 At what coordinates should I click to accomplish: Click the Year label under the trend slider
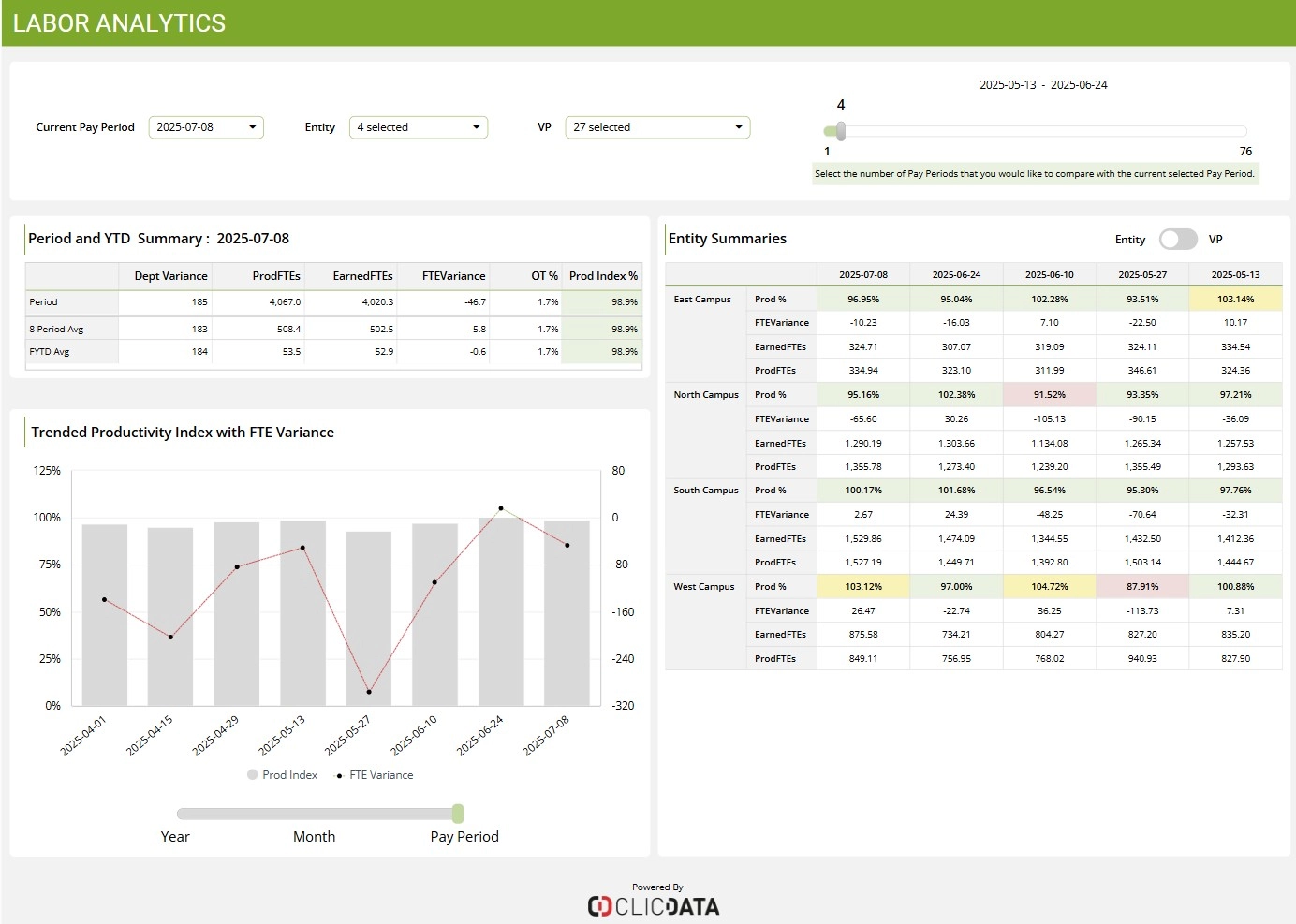tap(174, 836)
